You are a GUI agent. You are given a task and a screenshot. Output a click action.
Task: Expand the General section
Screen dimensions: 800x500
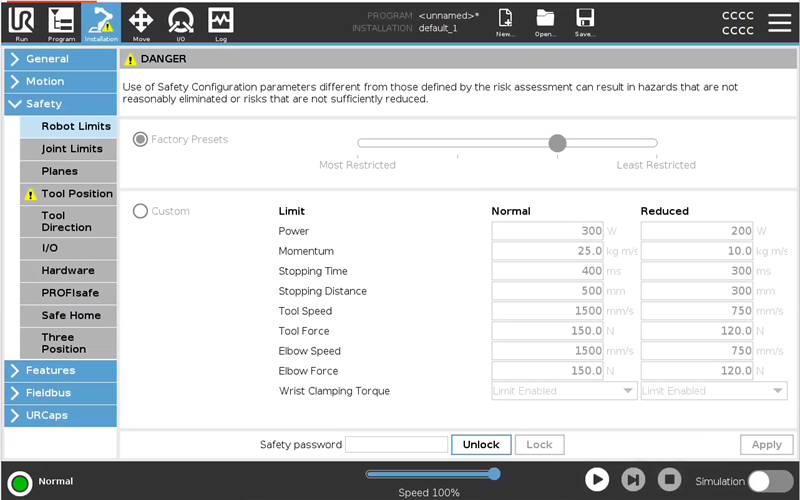[60, 59]
